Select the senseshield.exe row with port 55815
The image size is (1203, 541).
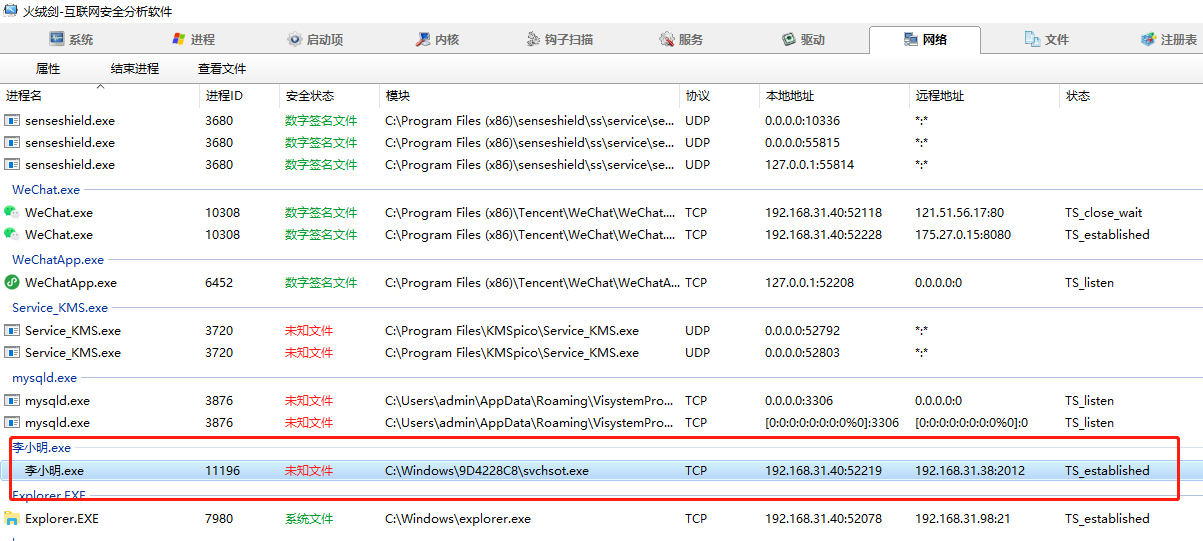coord(601,142)
